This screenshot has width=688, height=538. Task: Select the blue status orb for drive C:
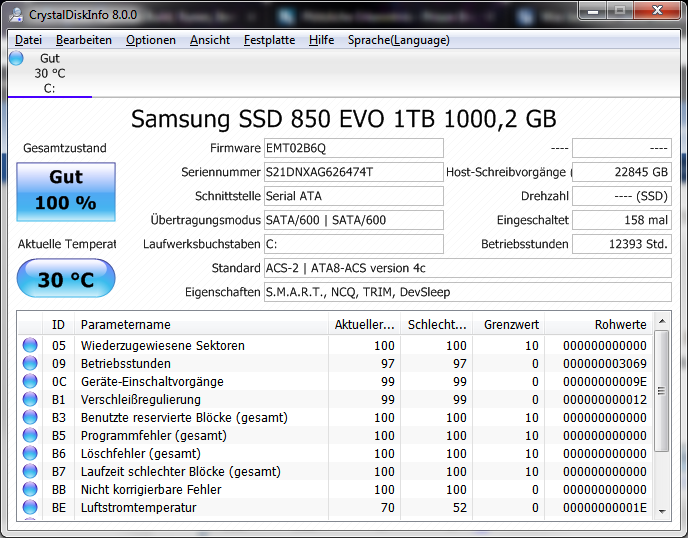pos(16,58)
